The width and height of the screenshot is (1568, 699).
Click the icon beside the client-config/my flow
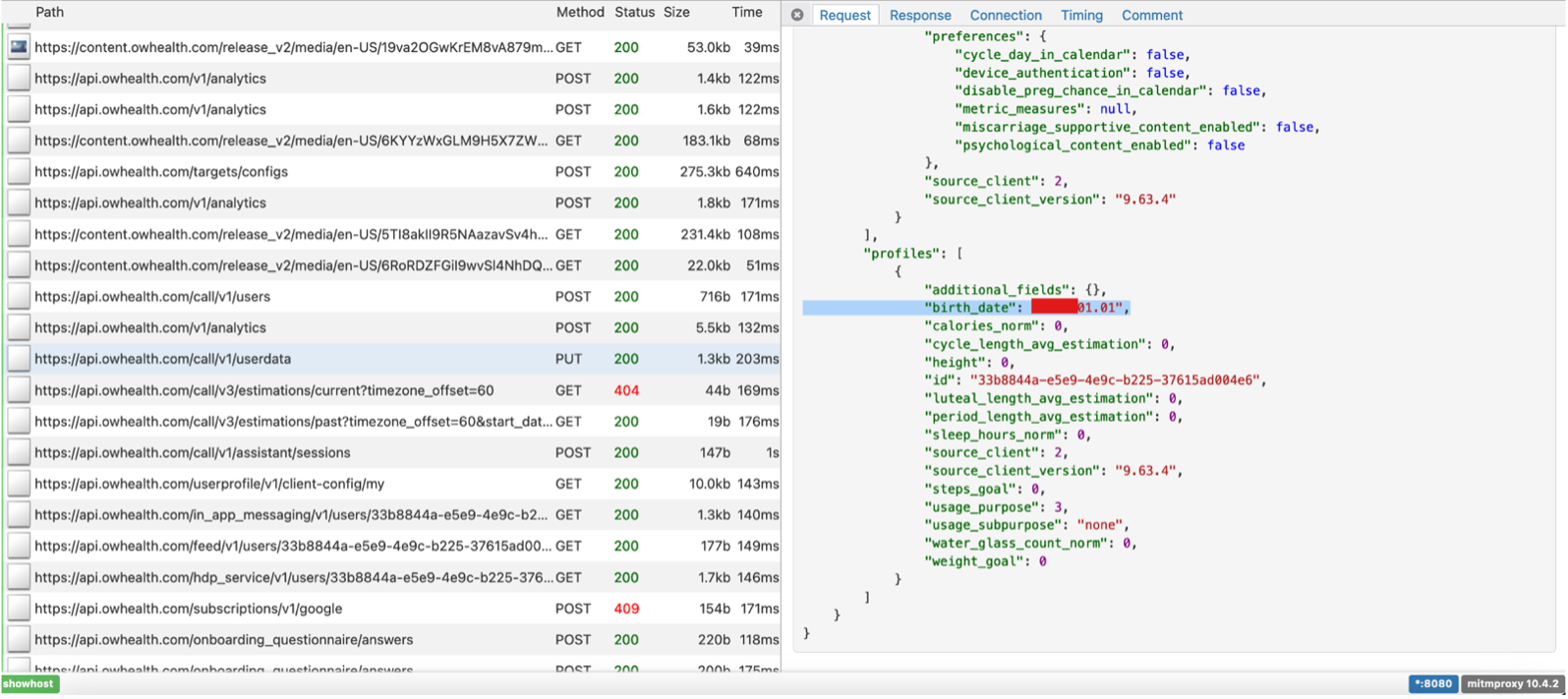(x=19, y=484)
